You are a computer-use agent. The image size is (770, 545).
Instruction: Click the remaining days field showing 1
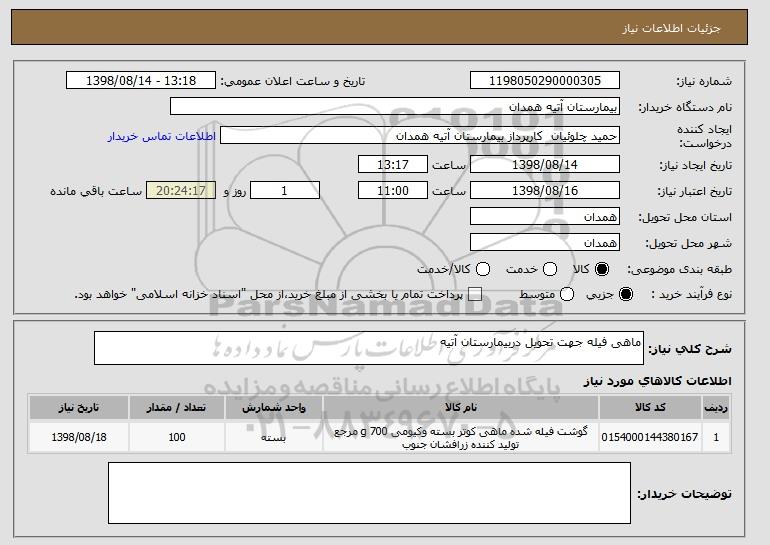[x=285, y=191]
